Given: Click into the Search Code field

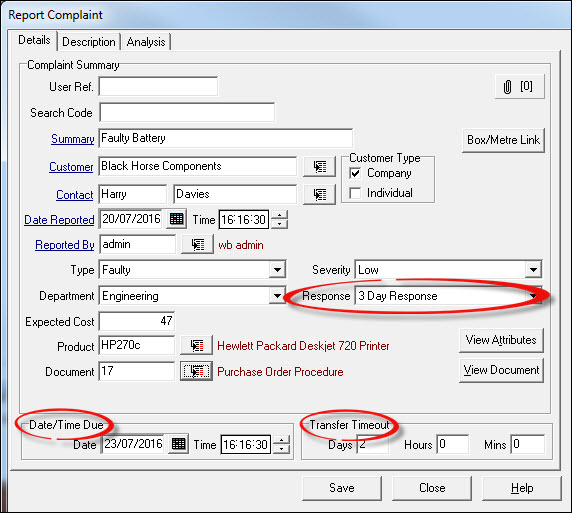Looking at the screenshot, I should (187, 112).
